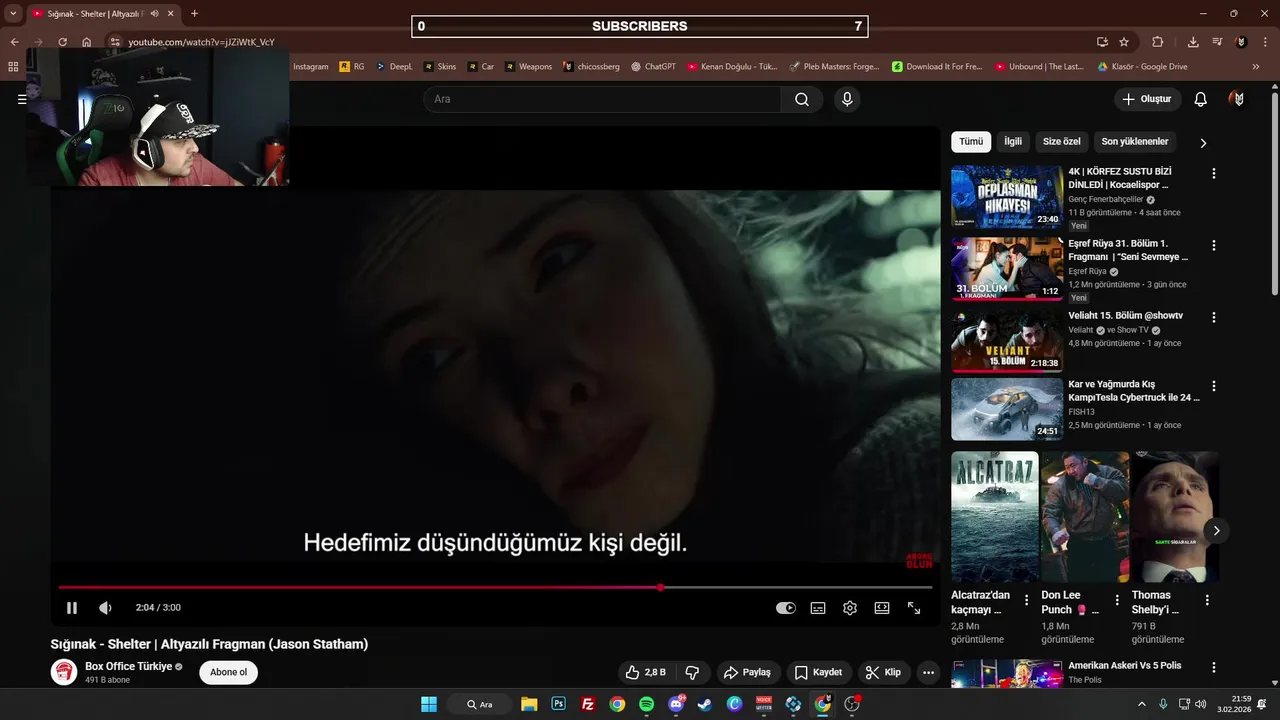The height and width of the screenshot is (720, 1280).
Task: Click the Klip scissors button
Action: [x=883, y=672]
